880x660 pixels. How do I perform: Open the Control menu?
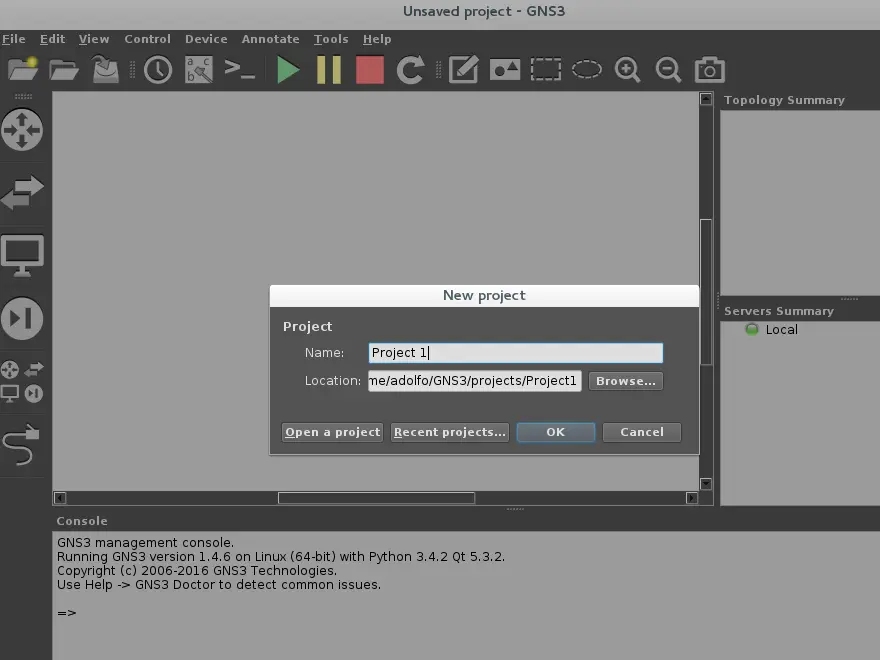(148, 39)
